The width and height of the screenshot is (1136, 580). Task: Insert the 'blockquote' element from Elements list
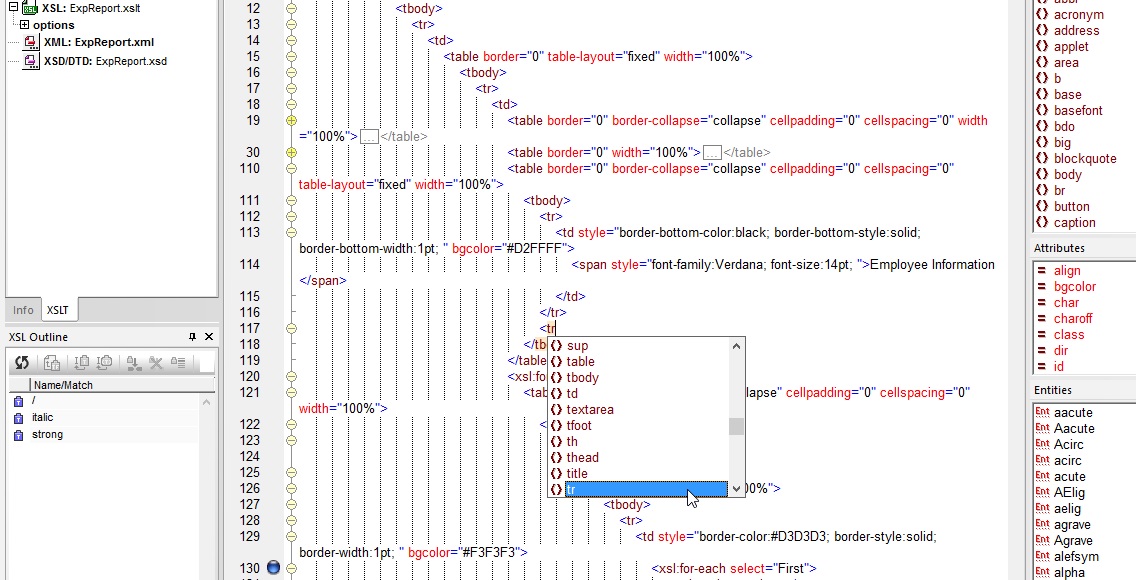[x=1084, y=159]
